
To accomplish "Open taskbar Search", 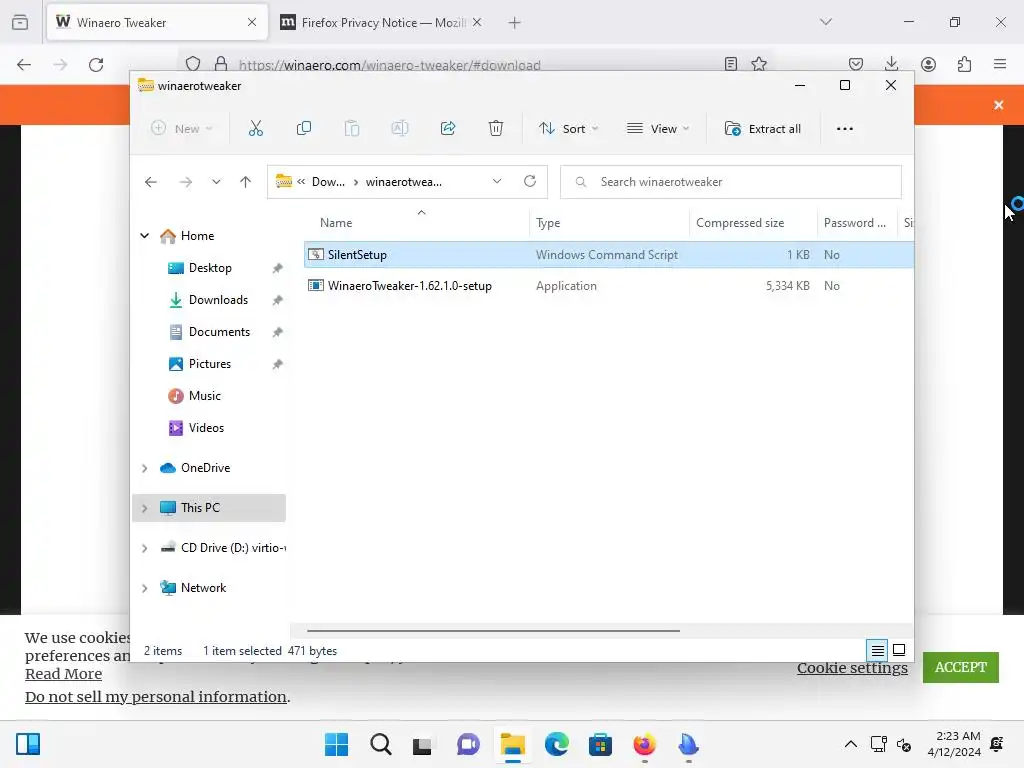I will tap(380, 744).
